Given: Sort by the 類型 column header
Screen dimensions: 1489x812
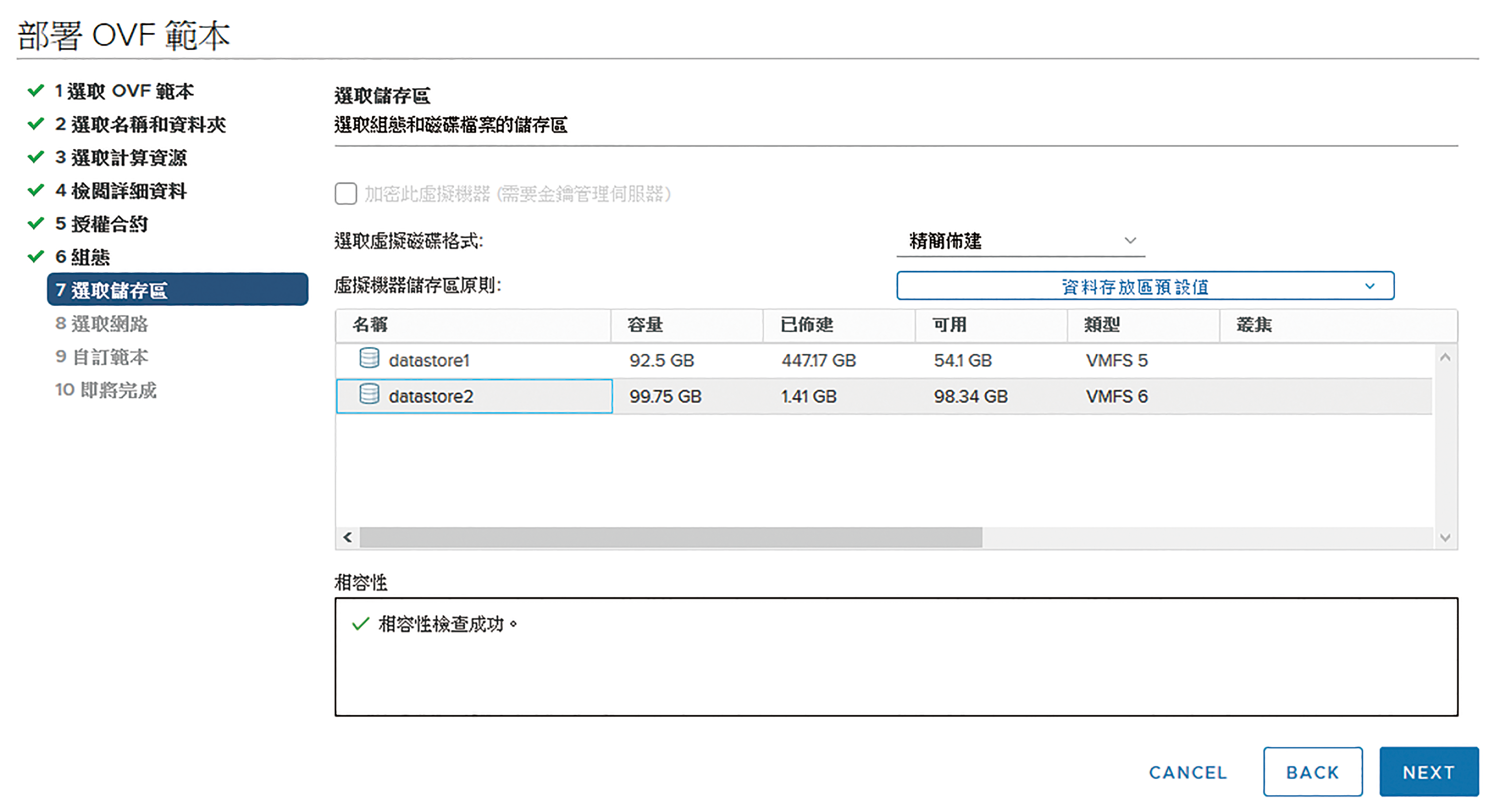Looking at the screenshot, I should (x=1143, y=325).
